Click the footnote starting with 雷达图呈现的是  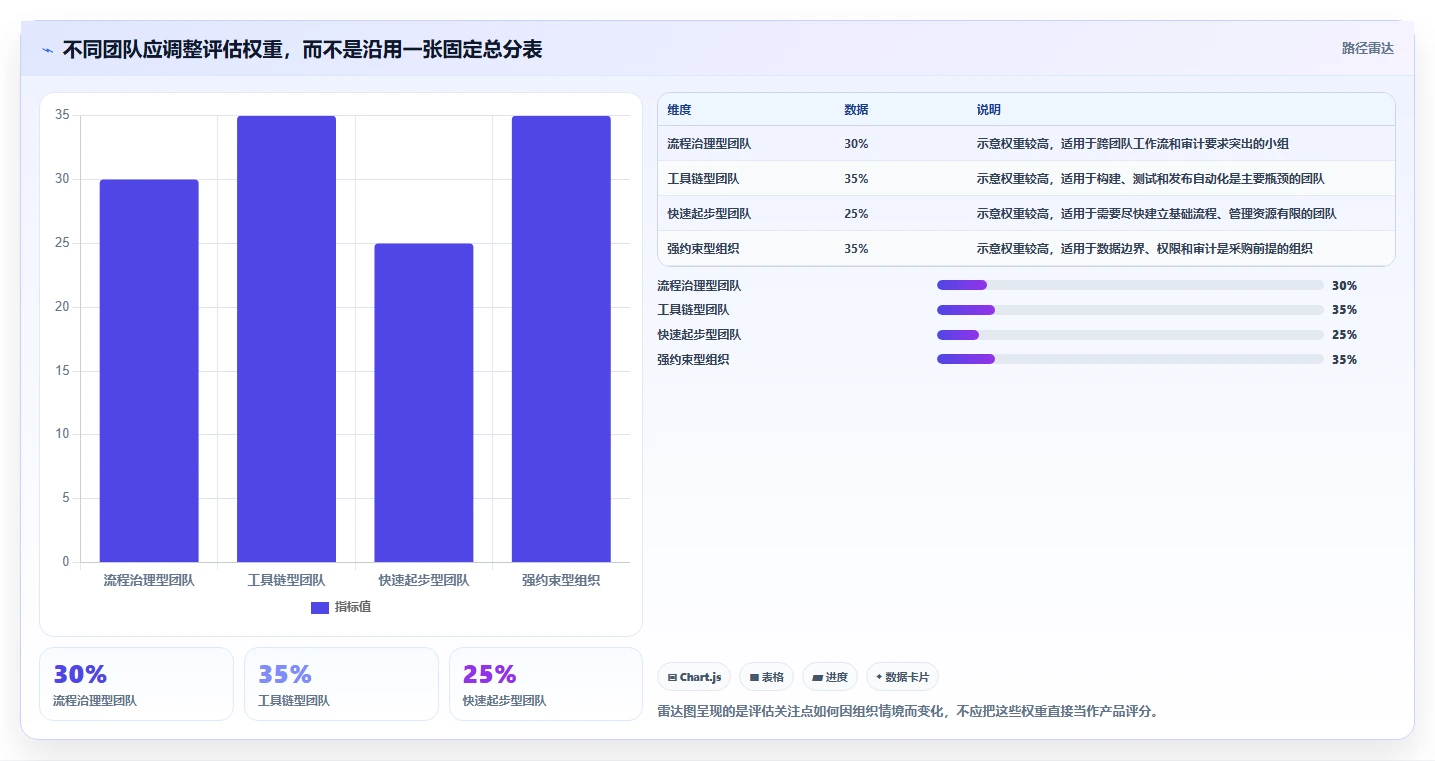908,712
